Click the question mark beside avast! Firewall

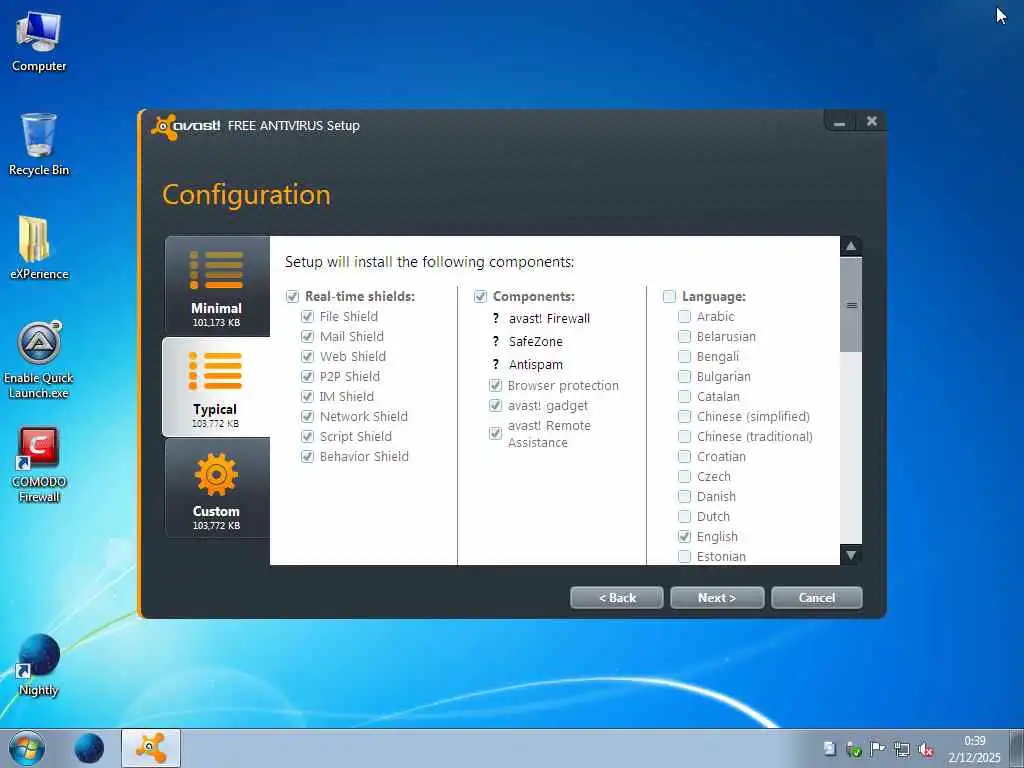tap(496, 319)
